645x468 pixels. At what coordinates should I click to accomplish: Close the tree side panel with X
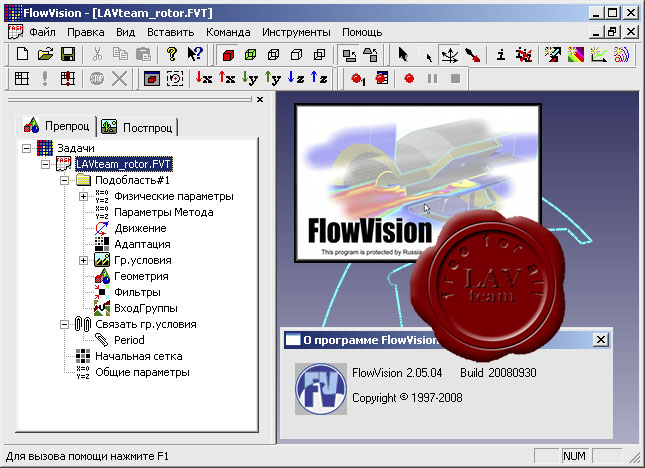pyautogui.click(x=260, y=100)
